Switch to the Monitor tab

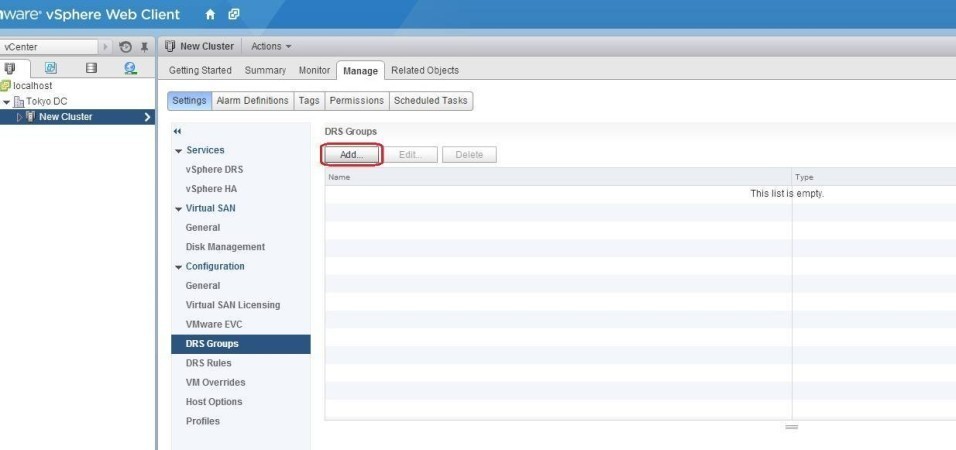click(314, 70)
